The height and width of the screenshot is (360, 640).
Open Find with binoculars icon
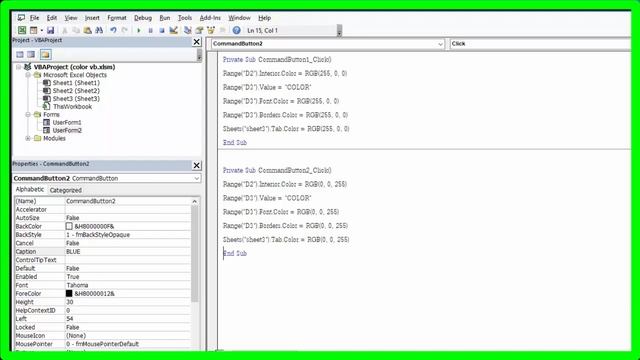click(x=99, y=30)
